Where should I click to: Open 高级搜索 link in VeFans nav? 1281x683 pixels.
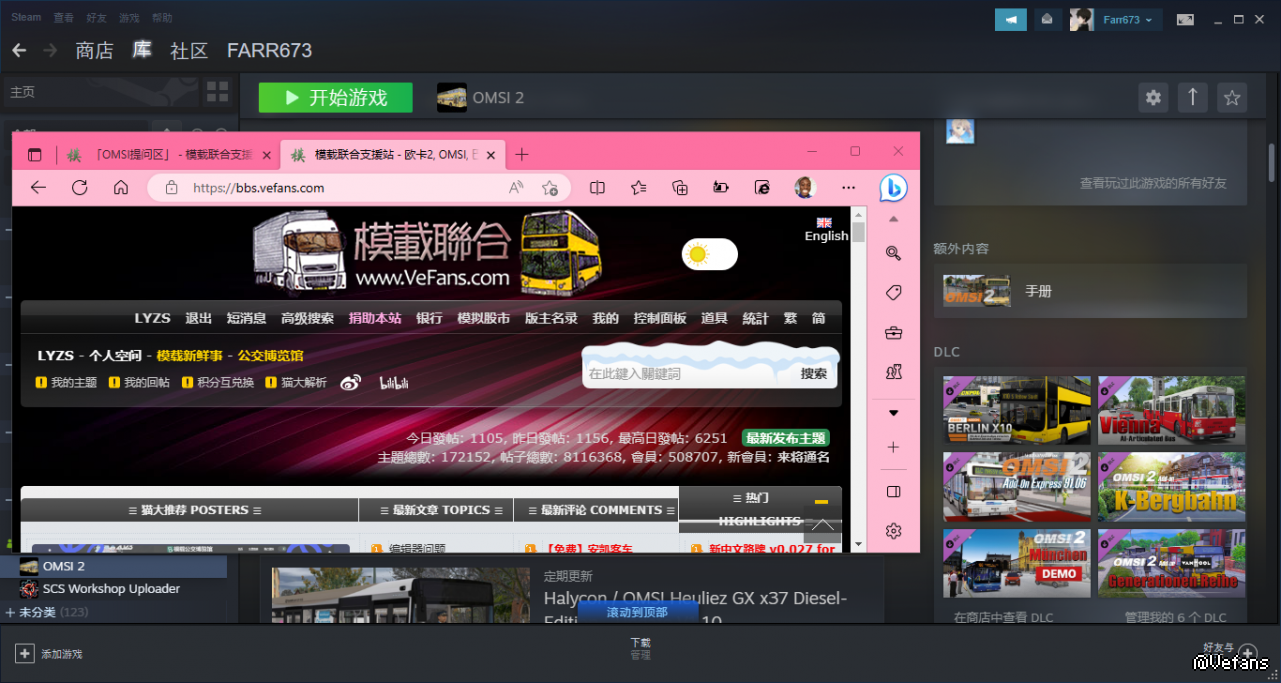(307, 318)
